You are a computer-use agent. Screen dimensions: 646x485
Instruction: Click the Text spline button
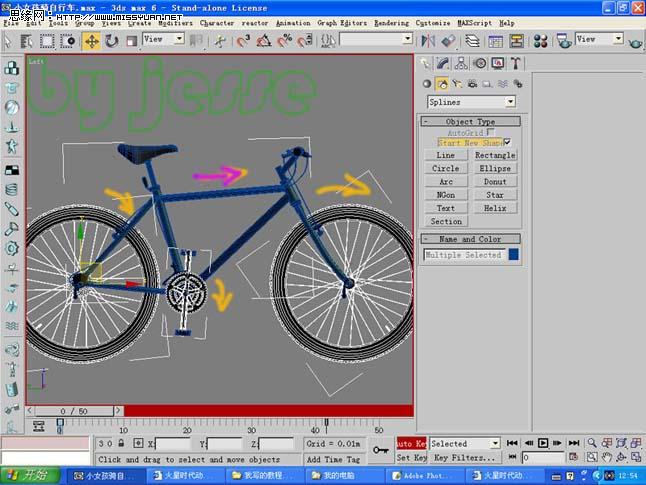(446, 208)
